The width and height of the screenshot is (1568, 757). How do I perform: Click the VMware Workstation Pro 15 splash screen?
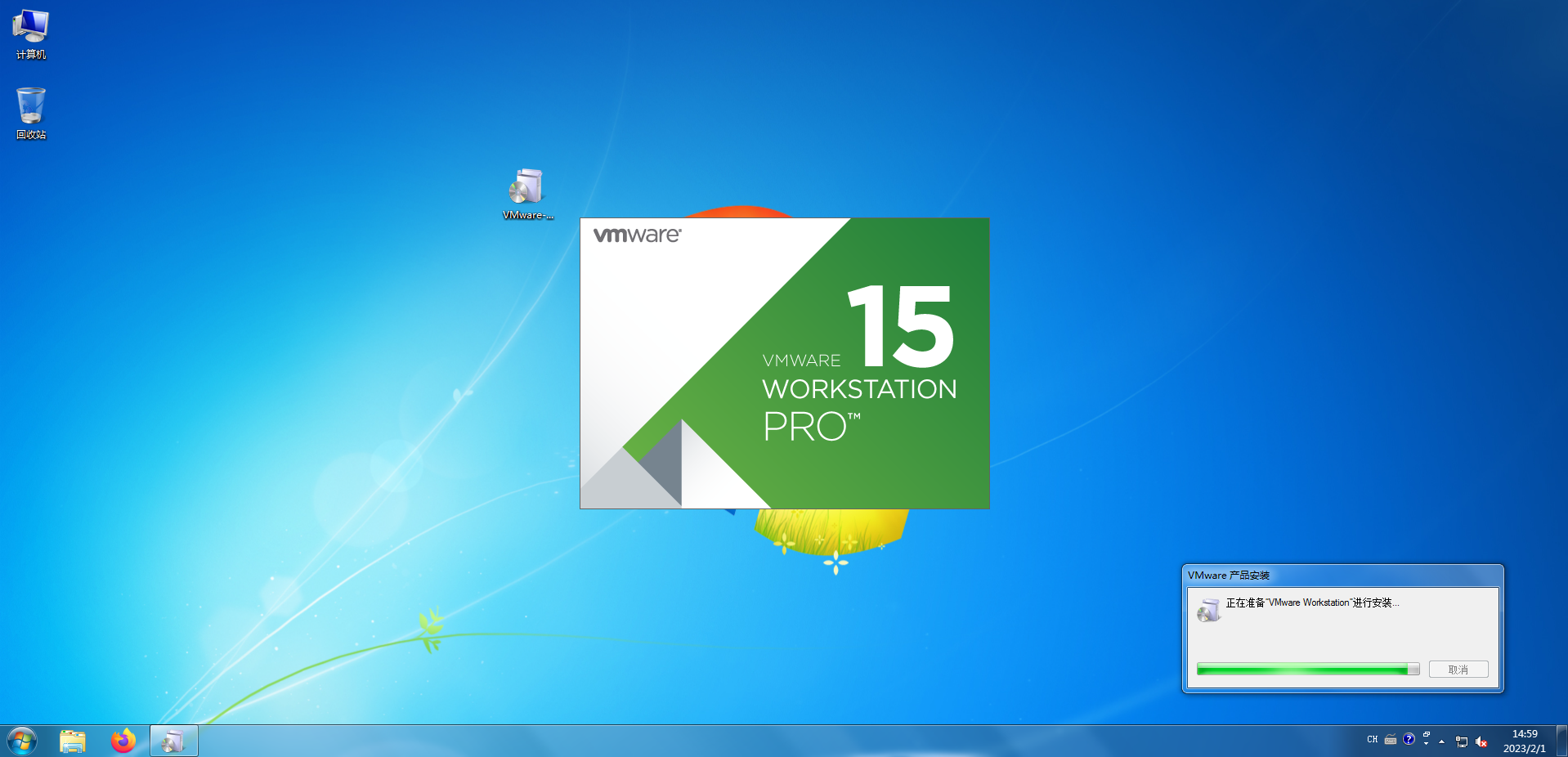point(785,363)
